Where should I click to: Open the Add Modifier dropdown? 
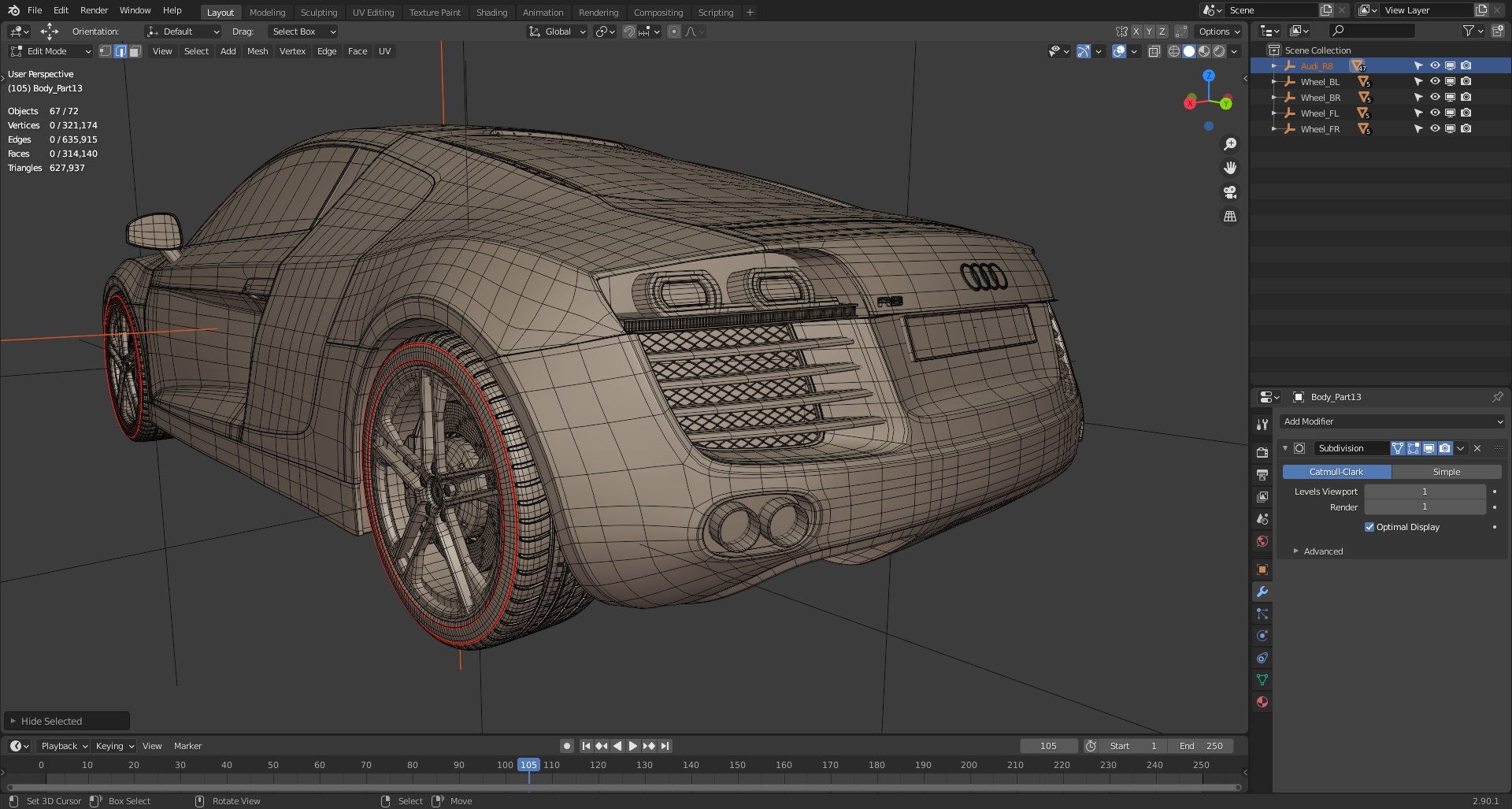click(1392, 421)
